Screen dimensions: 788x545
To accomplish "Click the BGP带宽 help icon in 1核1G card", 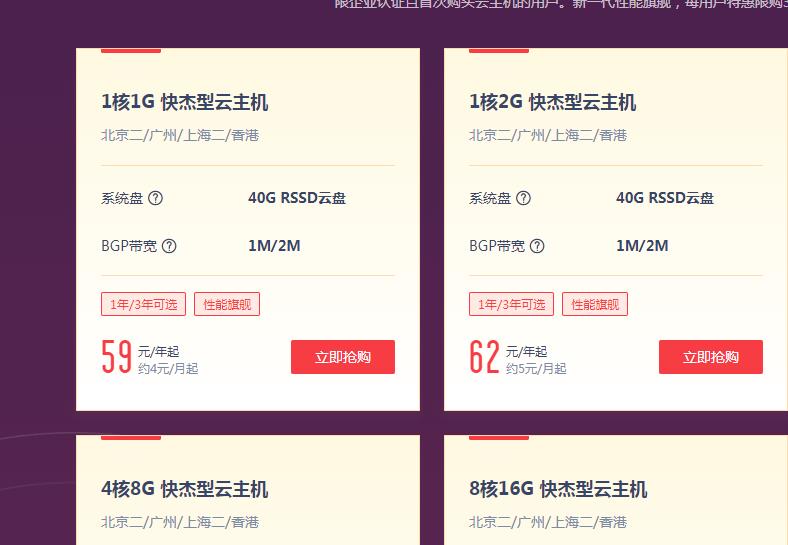I will pyautogui.click(x=170, y=246).
